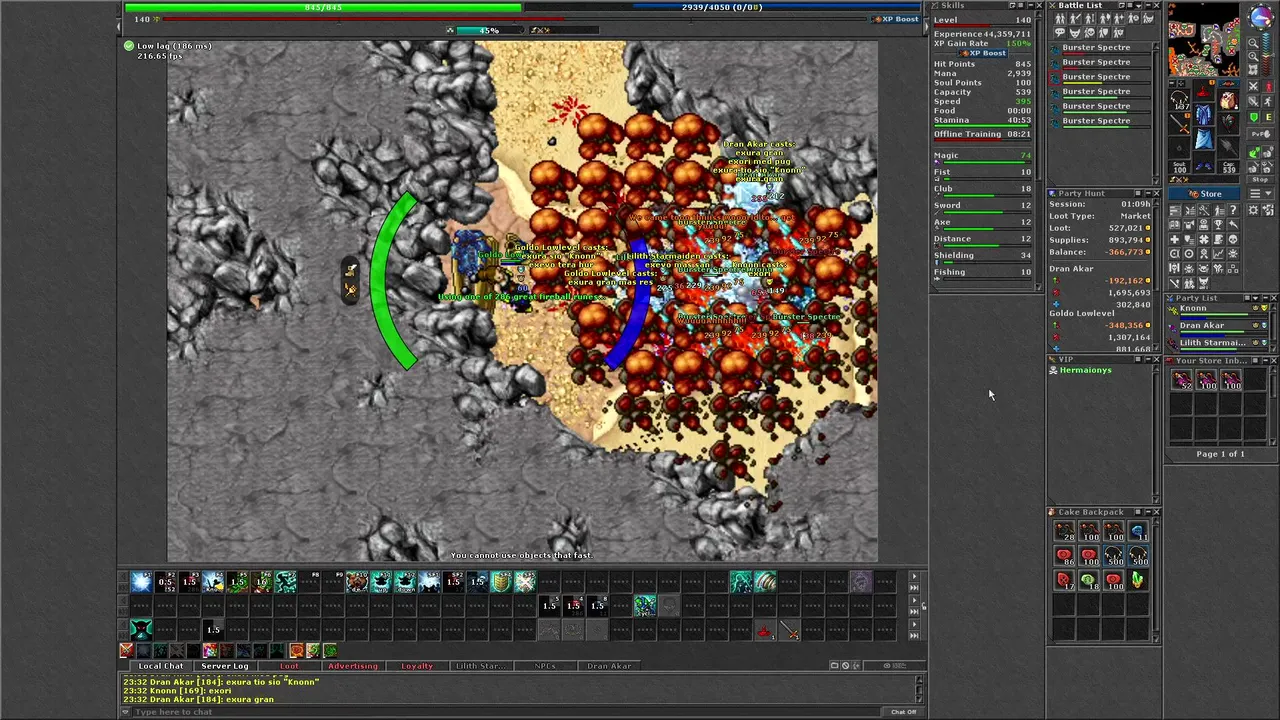Click first action bar spell icon
This screenshot has width=1280, height=720.
(x=141, y=582)
